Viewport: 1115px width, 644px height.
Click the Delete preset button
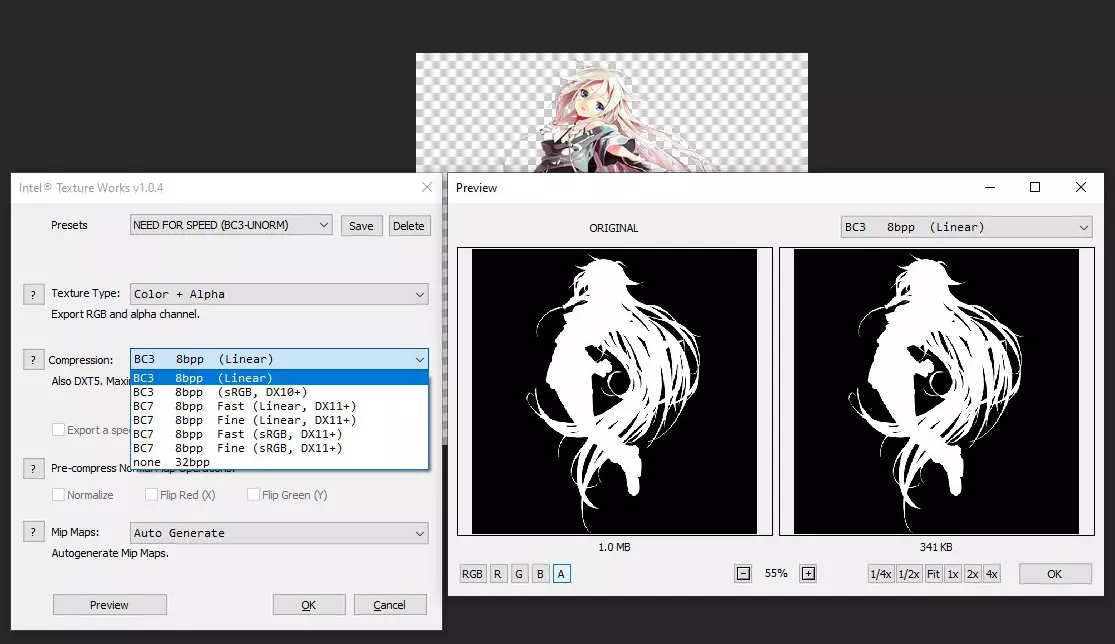(409, 225)
